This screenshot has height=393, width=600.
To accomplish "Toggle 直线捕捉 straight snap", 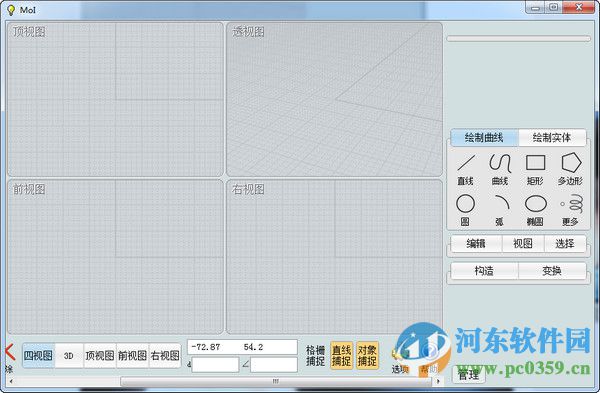I will click(x=341, y=355).
